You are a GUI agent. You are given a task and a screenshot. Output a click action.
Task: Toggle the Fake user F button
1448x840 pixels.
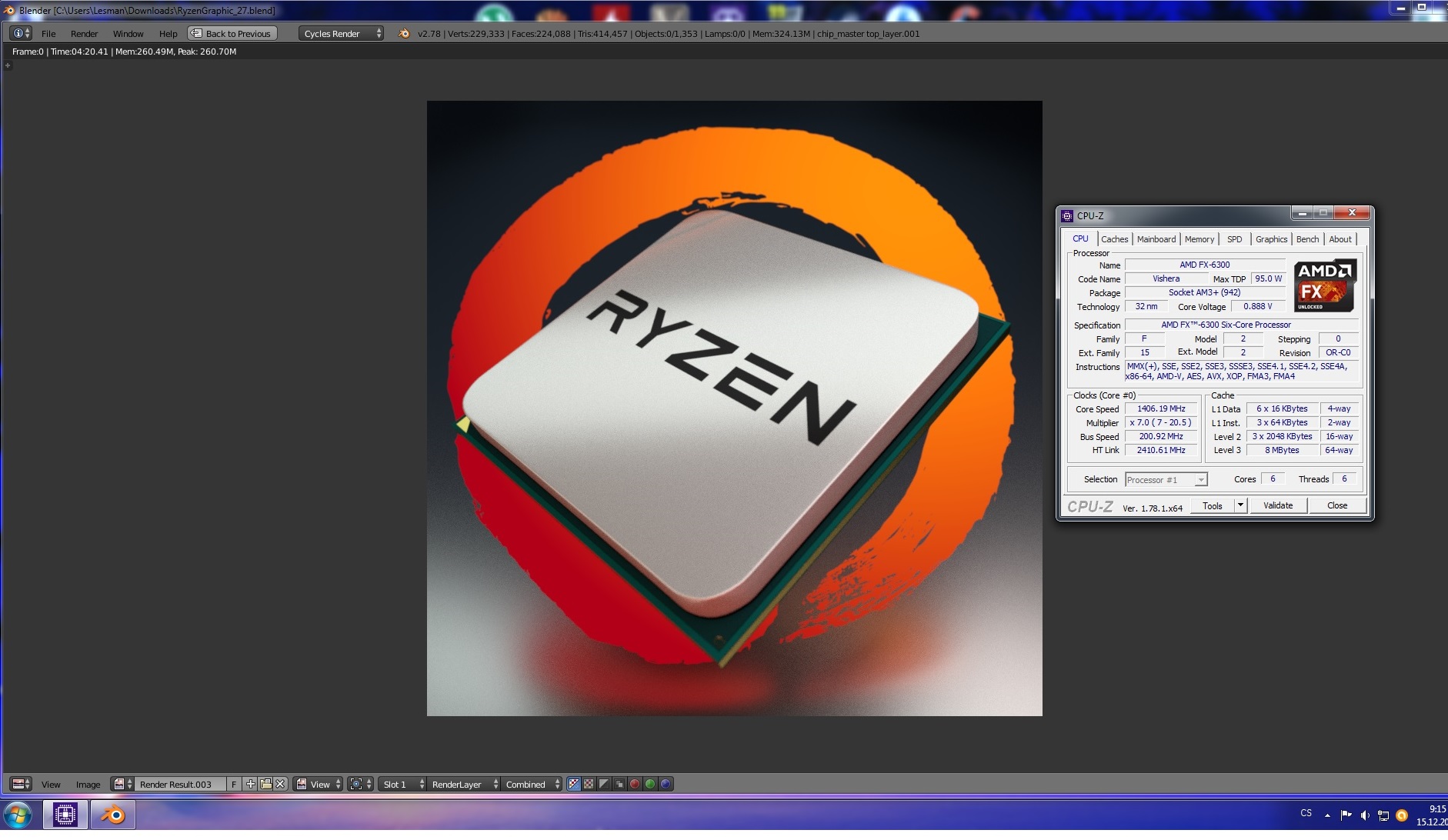pyautogui.click(x=234, y=784)
